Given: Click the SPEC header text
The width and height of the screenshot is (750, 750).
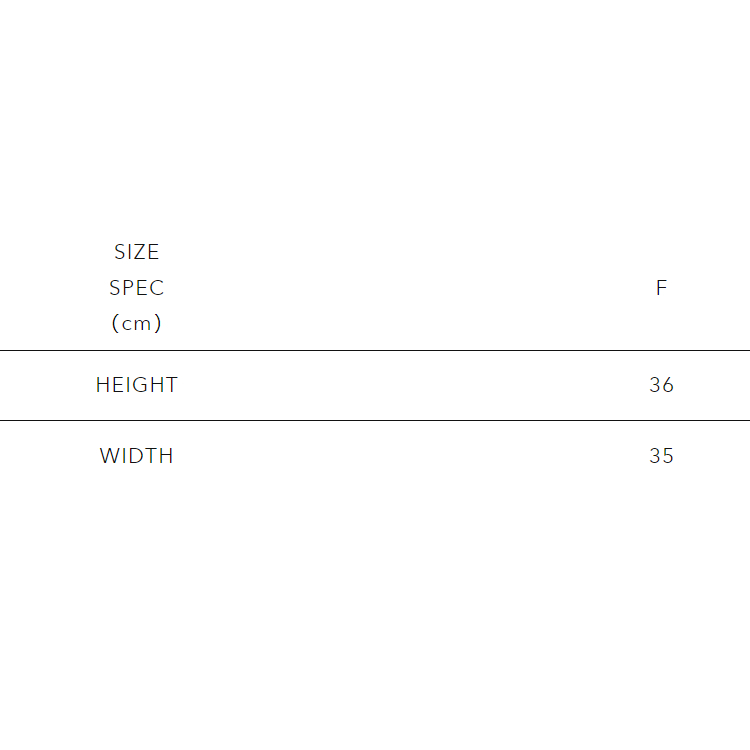Looking at the screenshot, I should click(x=136, y=288).
